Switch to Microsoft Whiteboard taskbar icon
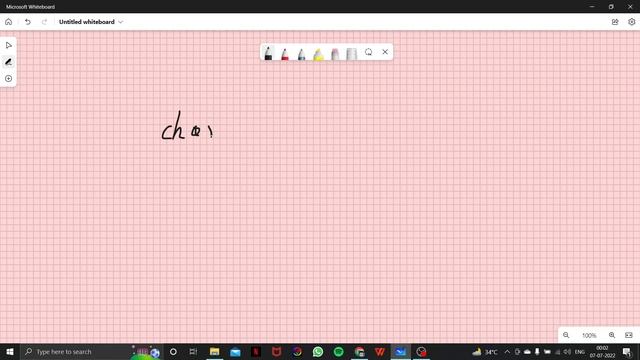 (400, 351)
